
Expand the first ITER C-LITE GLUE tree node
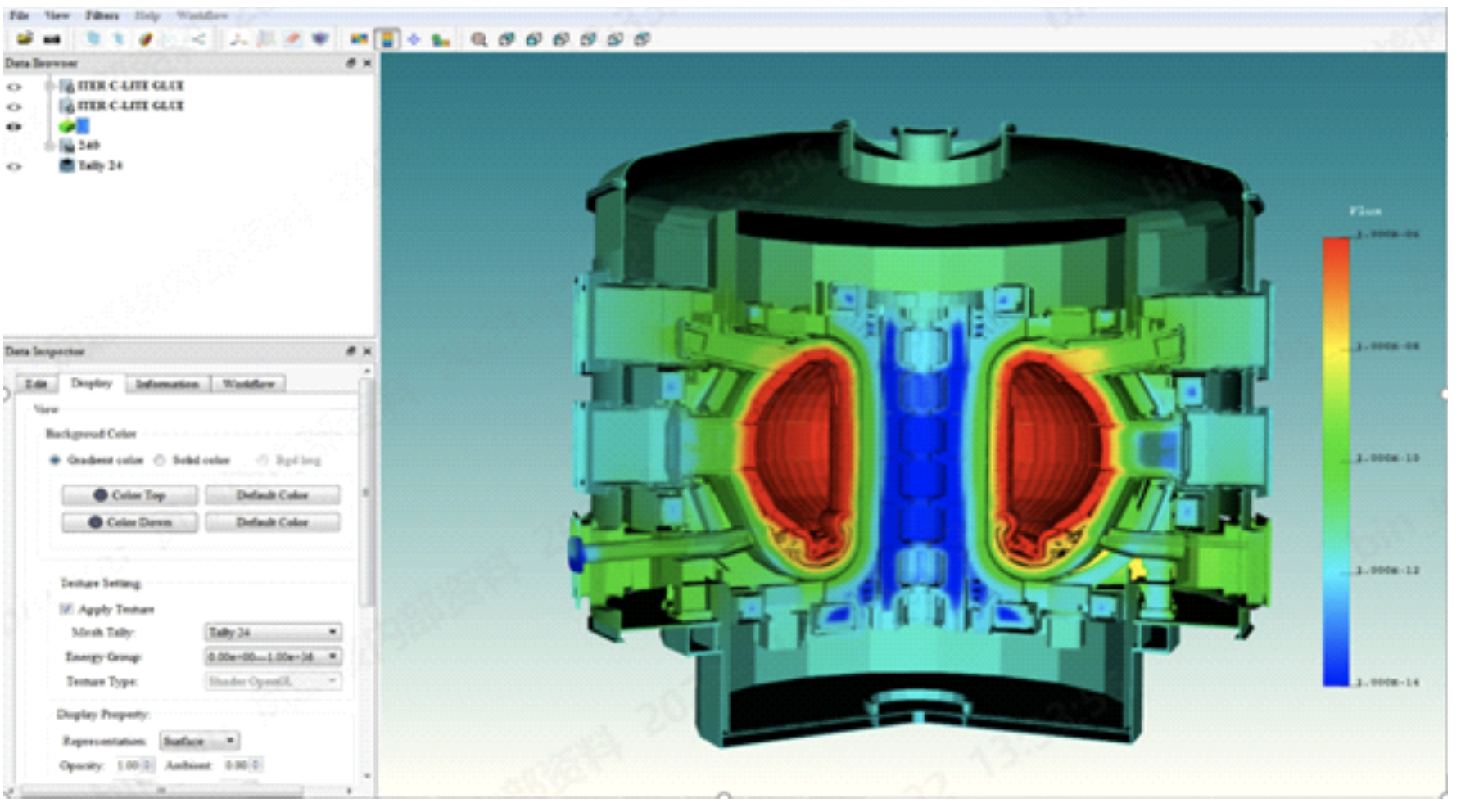[50, 86]
